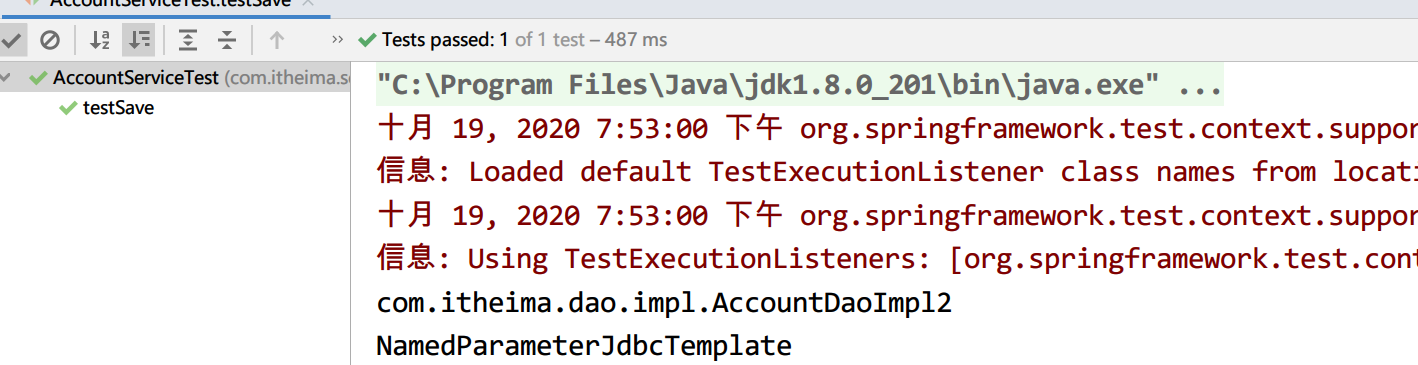Close the AccountServiceTest.testSave run tab
The width and height of the screenshot is (1418, 365).
[x=308, y=3]
